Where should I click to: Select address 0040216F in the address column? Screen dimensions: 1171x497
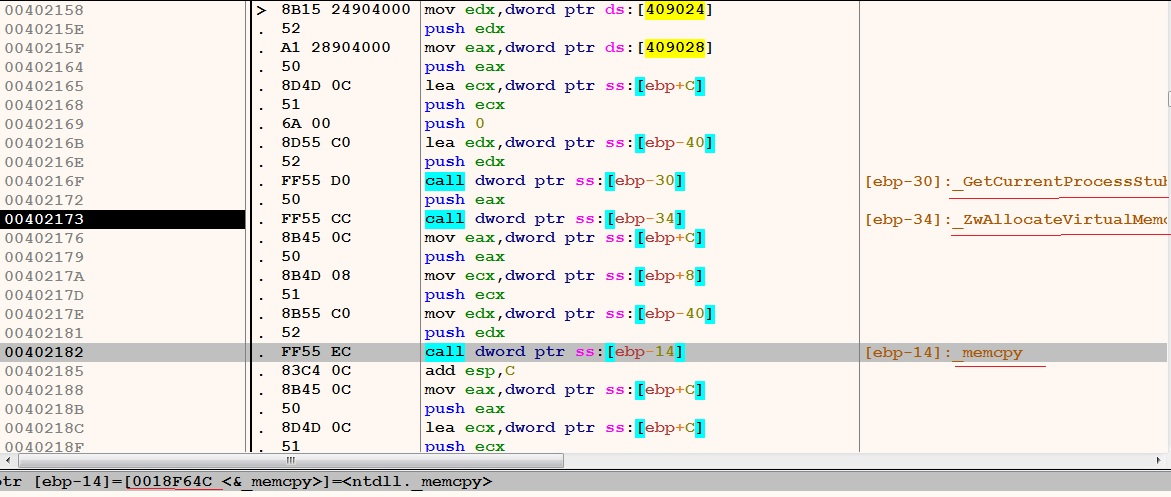point(44,181)
